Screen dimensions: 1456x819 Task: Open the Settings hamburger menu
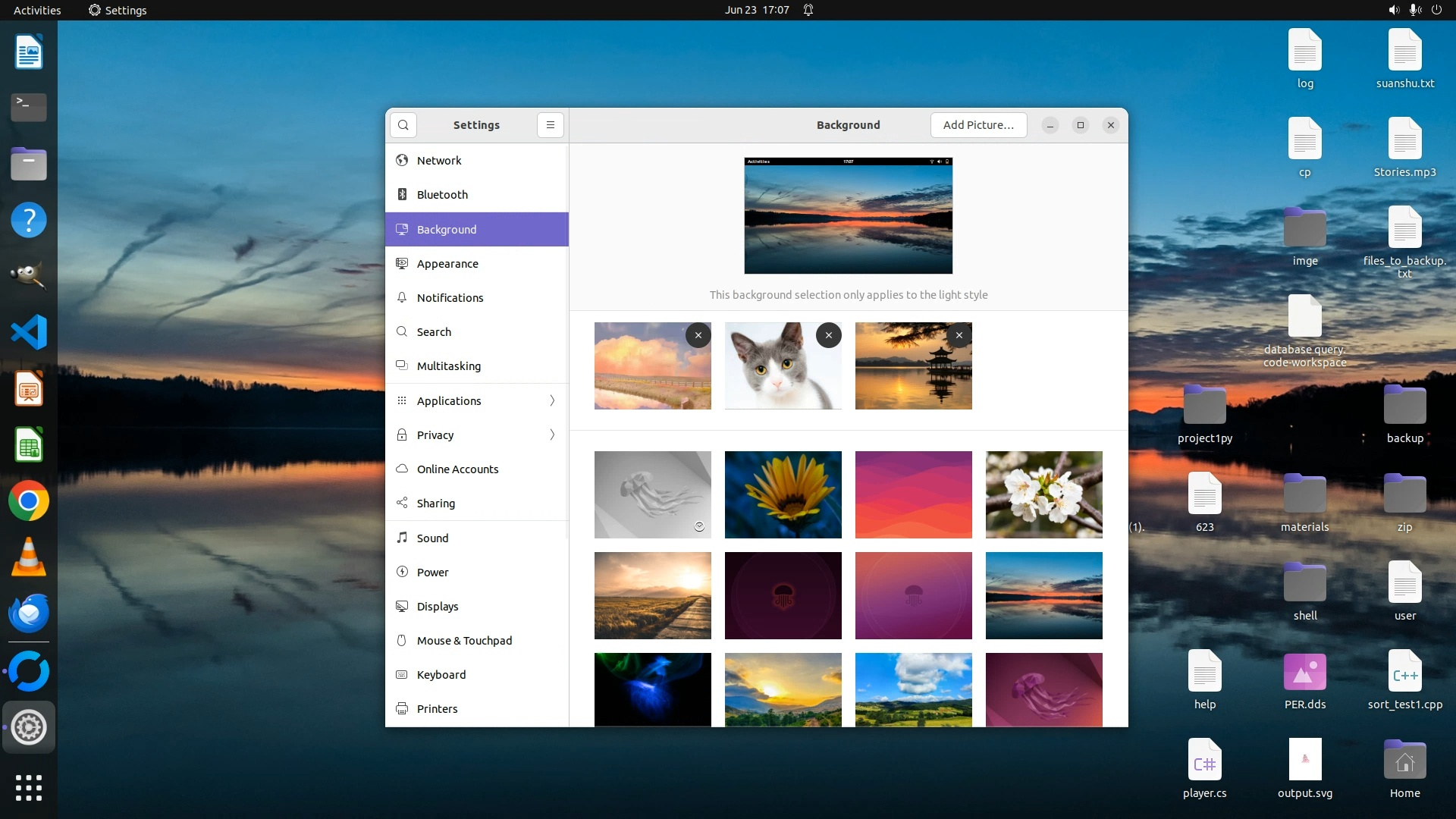click(551, 125)
